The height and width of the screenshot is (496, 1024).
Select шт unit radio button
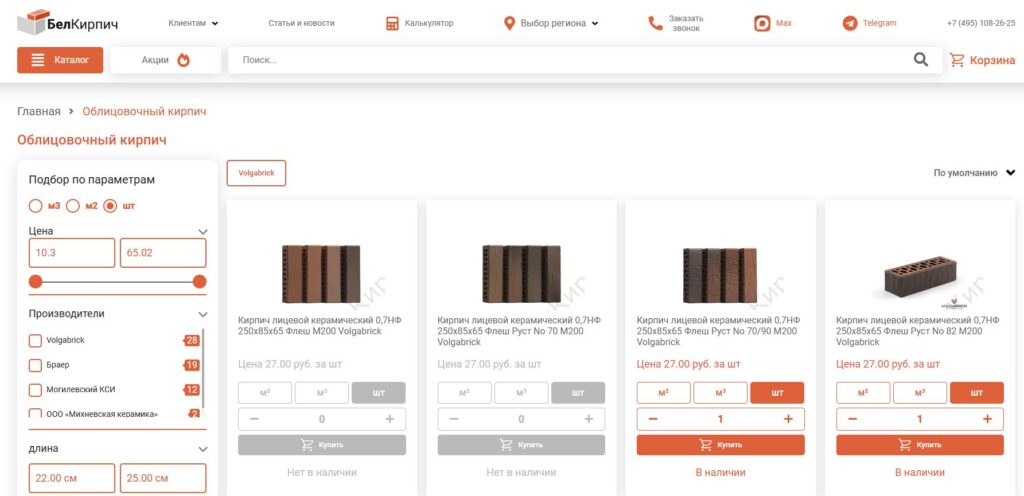click(x=110, y=206)
